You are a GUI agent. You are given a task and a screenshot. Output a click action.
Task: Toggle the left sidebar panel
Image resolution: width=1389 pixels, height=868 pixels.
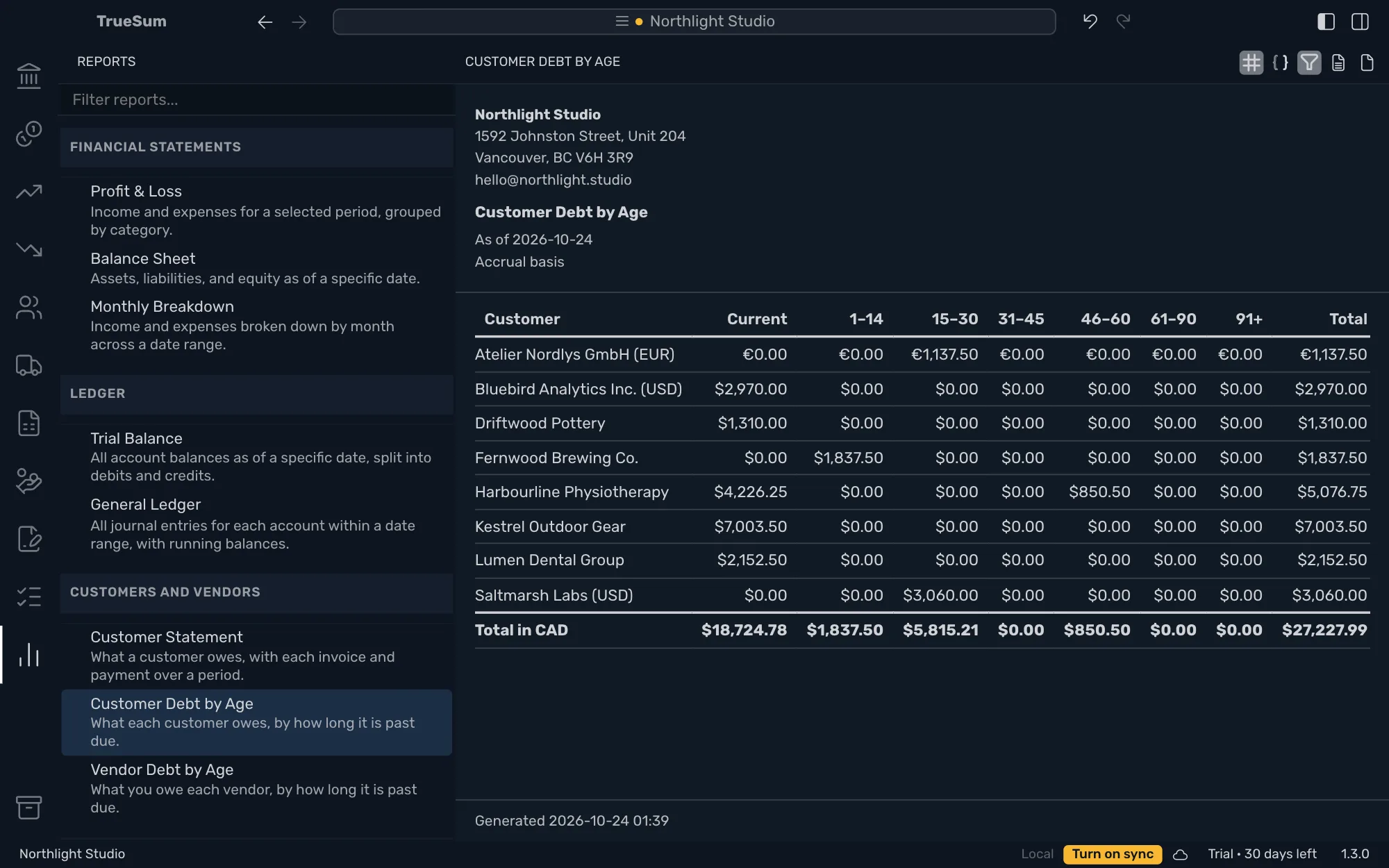click(x=1326, y=22)
